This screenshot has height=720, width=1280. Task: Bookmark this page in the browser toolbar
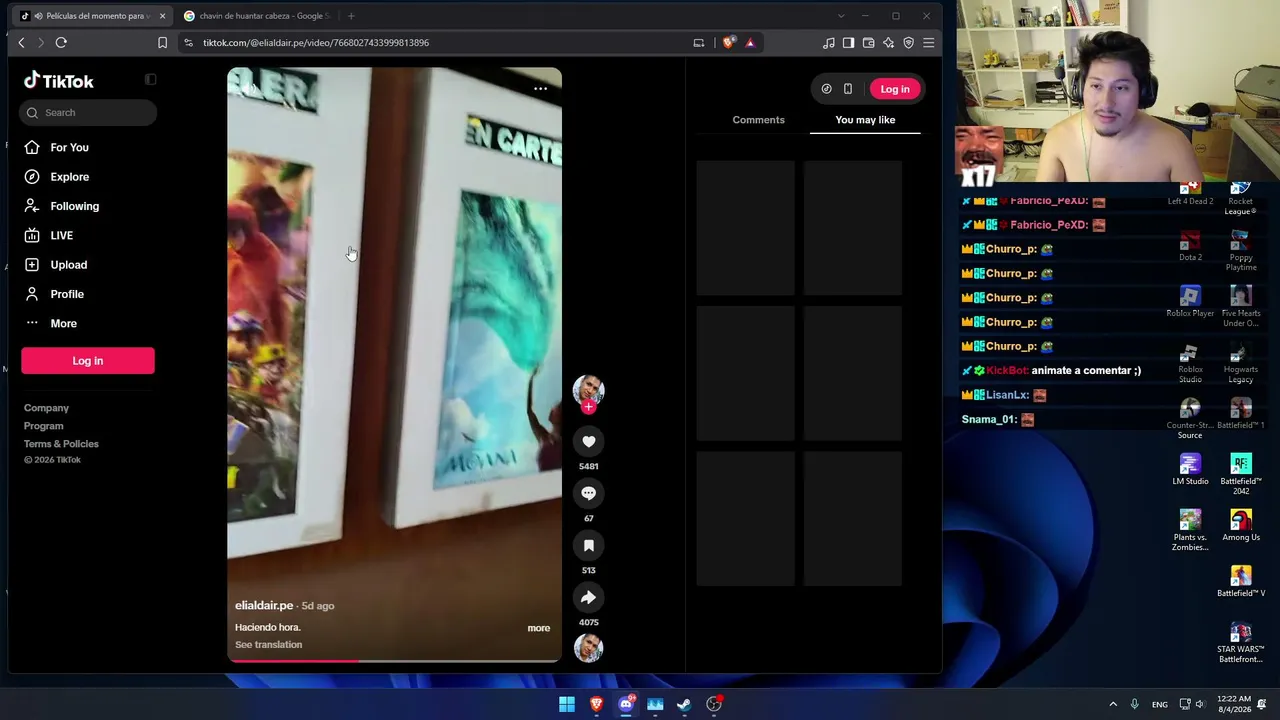tap(162, 42)
